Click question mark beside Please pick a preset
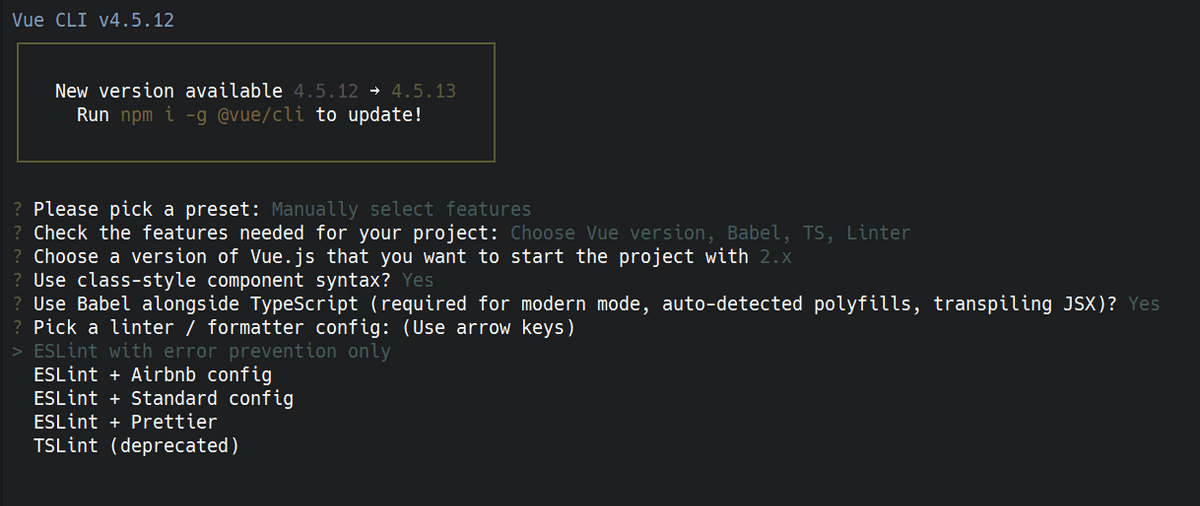The width and height of the screenshot is (1200, 506). [17, 209]
